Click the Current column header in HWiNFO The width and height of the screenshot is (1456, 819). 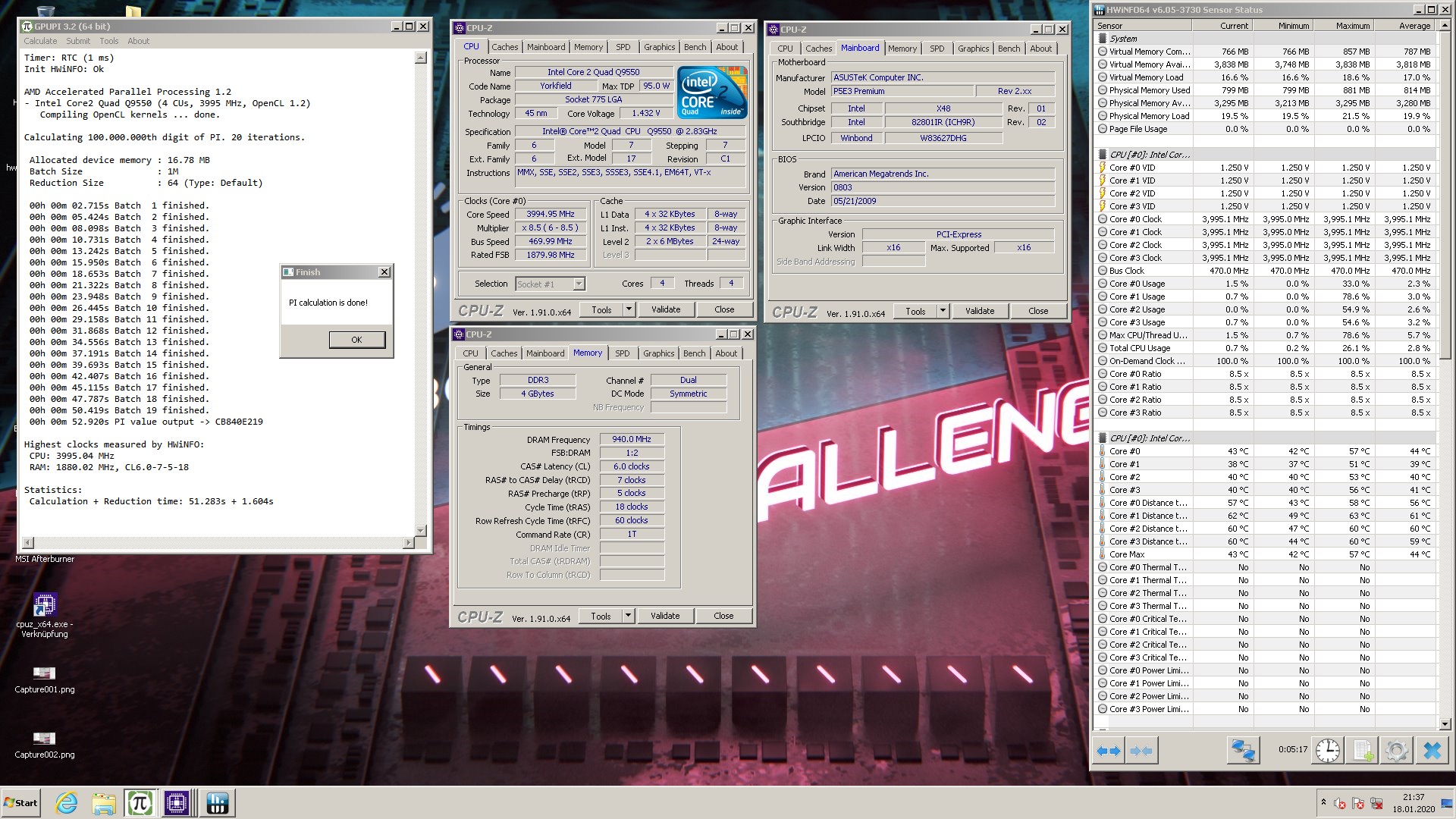[1223, 26]
